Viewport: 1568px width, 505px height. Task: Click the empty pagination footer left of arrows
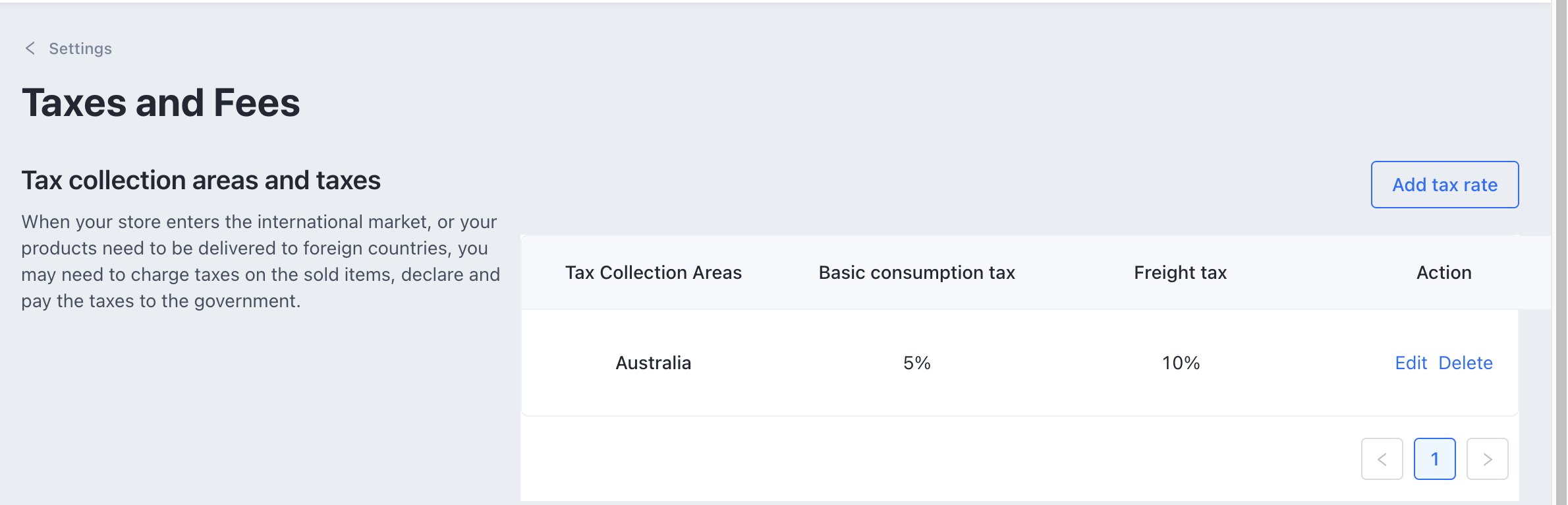click(922, 459)
